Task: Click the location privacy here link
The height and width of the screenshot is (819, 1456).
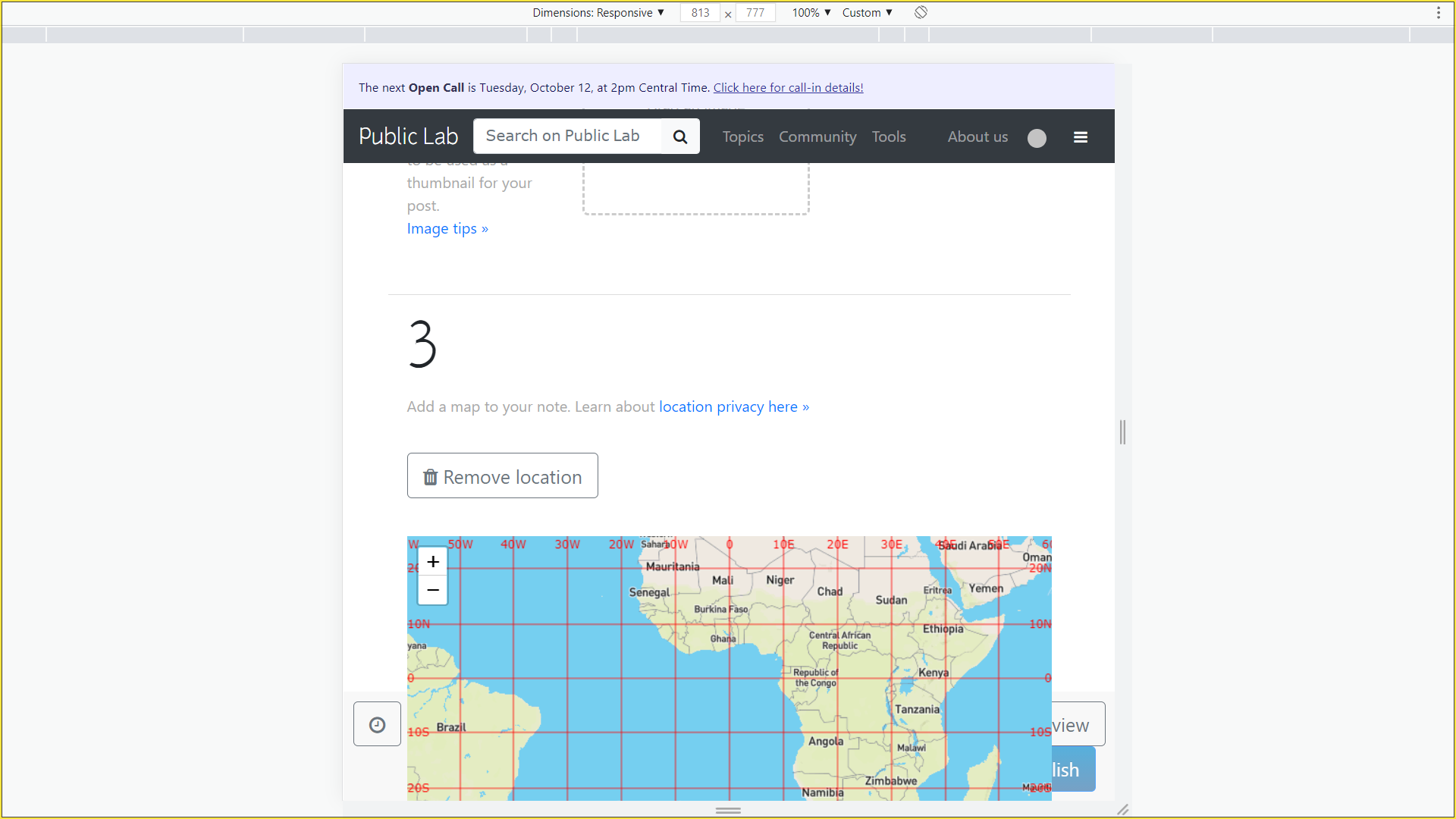Action: point(733,407)
